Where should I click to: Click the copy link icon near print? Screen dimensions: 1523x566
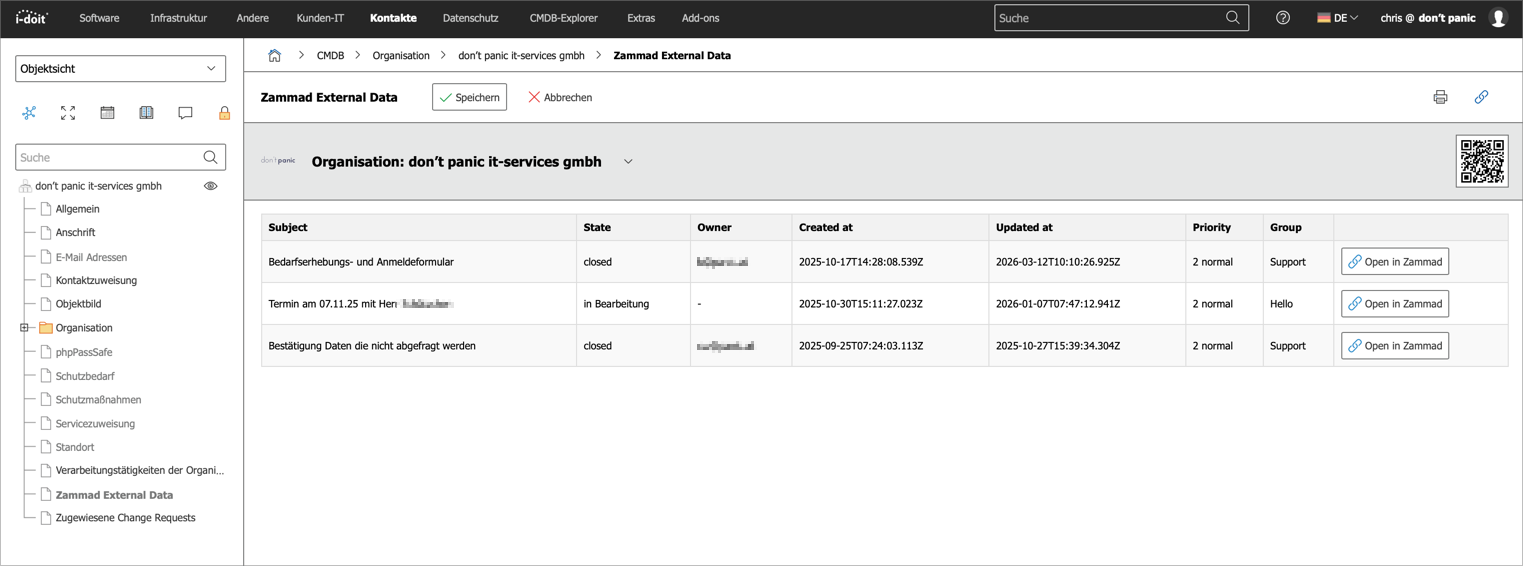(x=1481, y=97)
